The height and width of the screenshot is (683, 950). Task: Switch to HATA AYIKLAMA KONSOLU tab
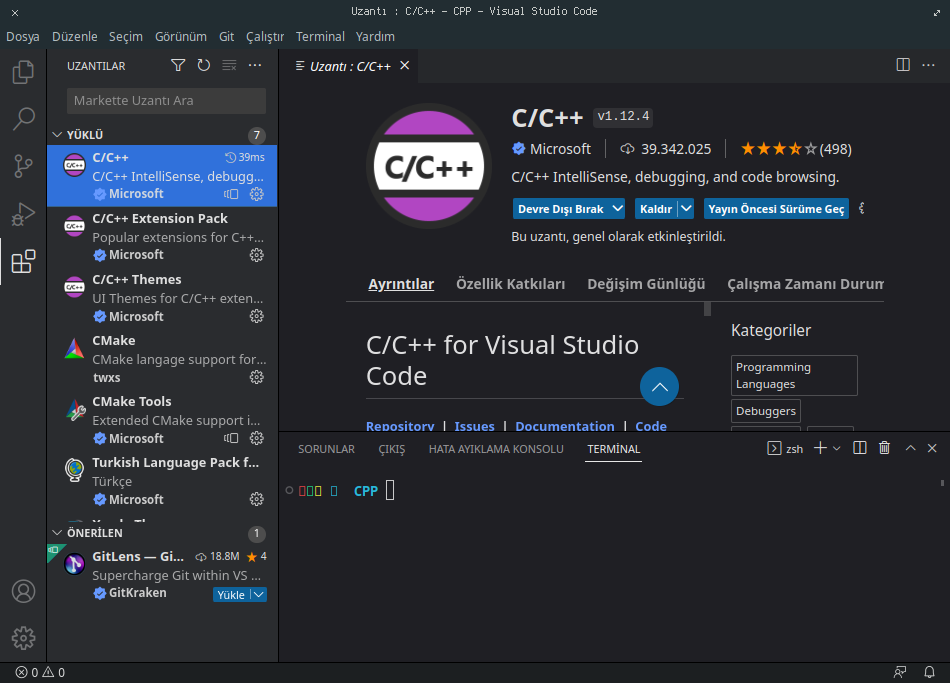pos(496,449)
